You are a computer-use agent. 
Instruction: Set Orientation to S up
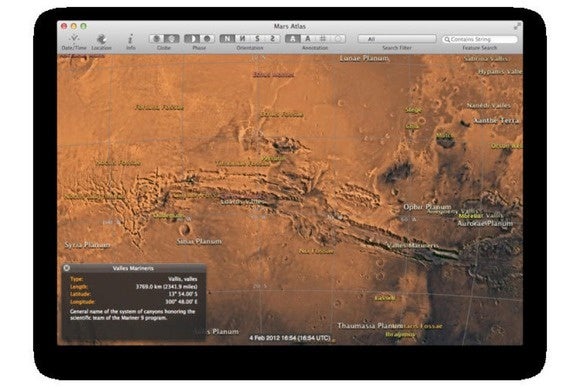click(x=257, y=38)
